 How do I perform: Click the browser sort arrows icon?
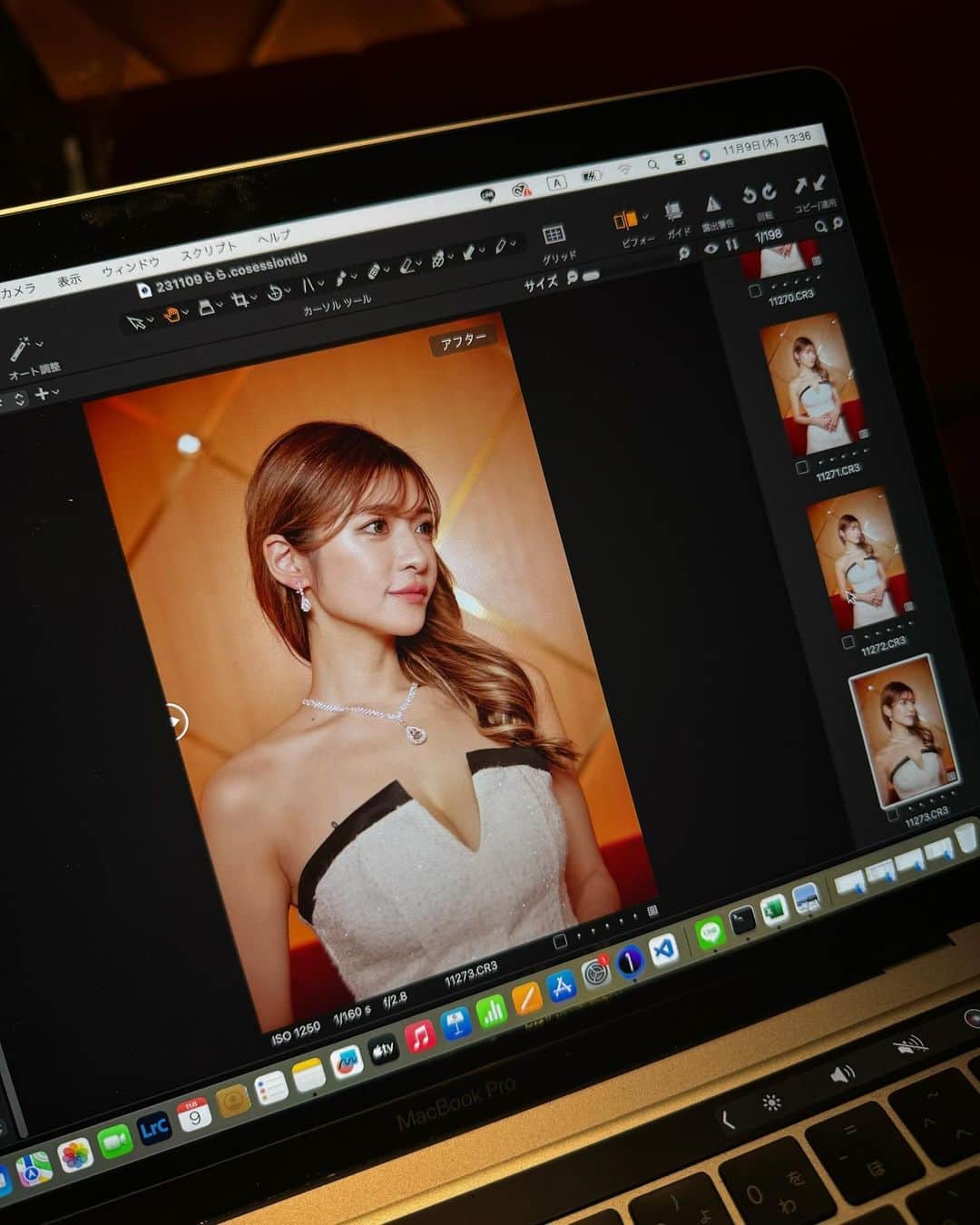732,244
